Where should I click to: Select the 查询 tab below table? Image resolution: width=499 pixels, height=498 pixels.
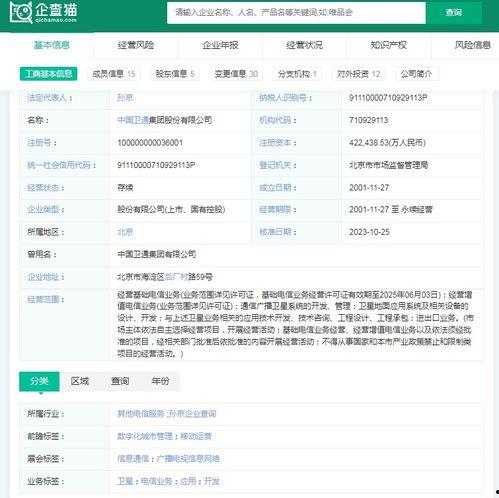coord(120,381)
